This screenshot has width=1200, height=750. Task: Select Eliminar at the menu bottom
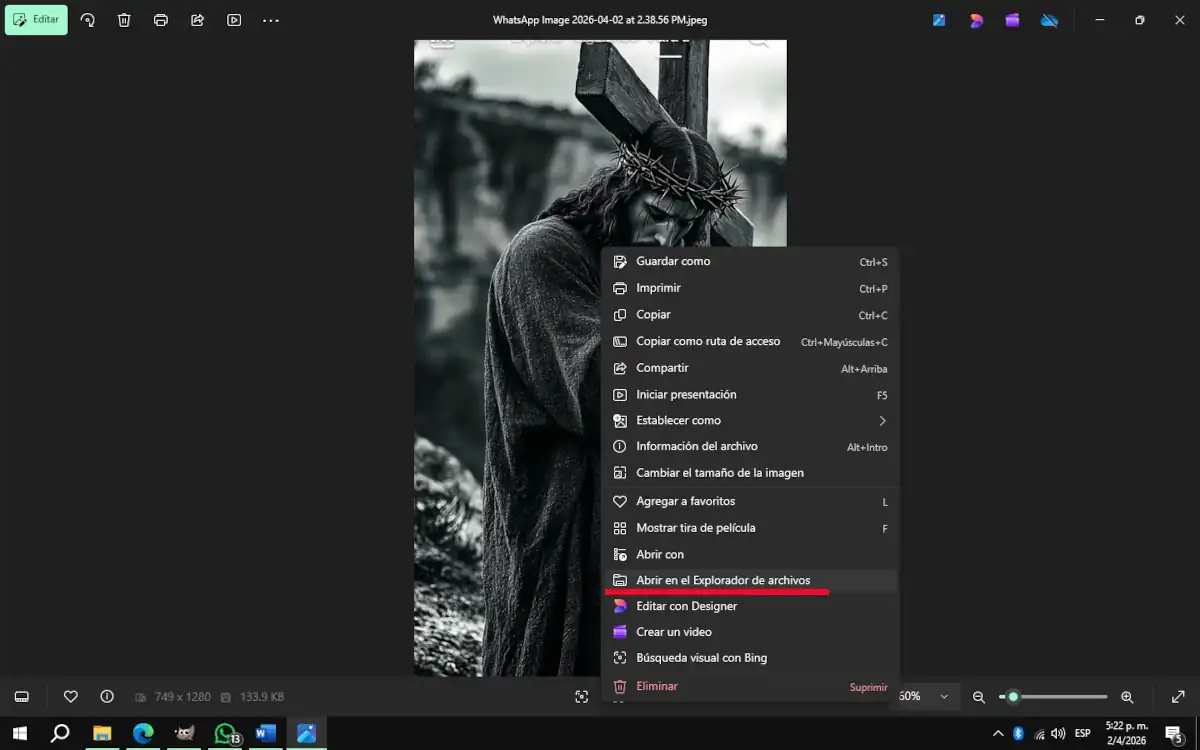coord(657,686)
